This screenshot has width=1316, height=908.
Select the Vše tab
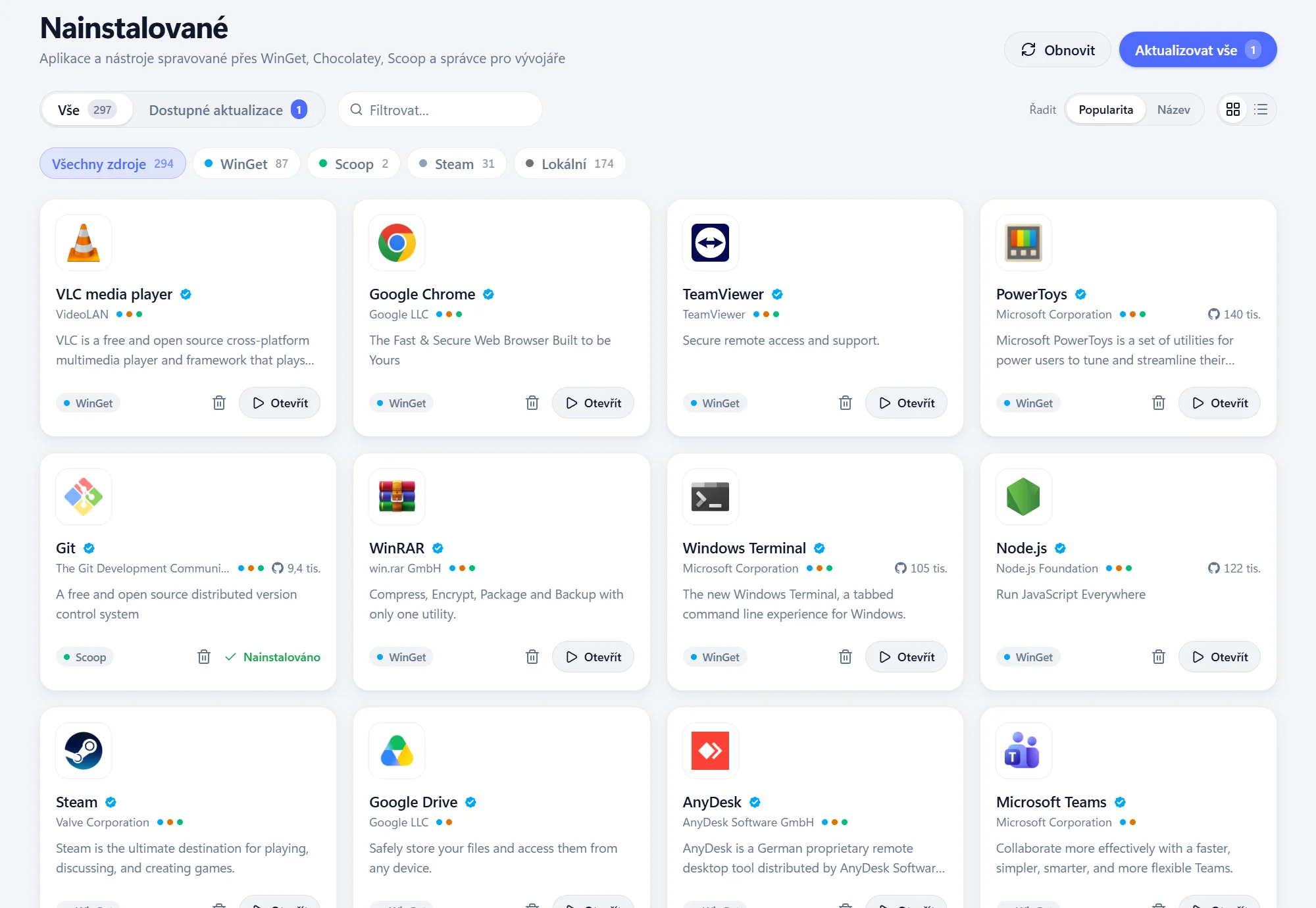pyautogui.click(x=88, y=110)
